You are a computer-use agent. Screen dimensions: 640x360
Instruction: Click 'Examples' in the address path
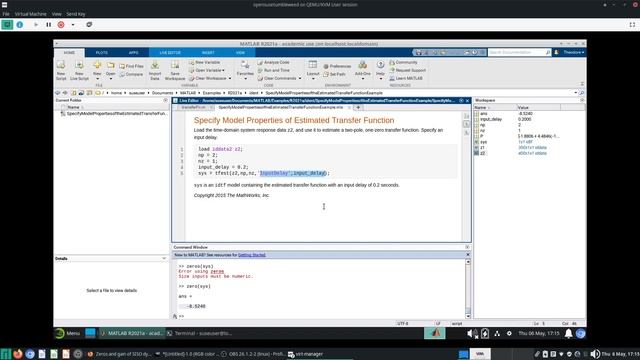pos(211,93)
